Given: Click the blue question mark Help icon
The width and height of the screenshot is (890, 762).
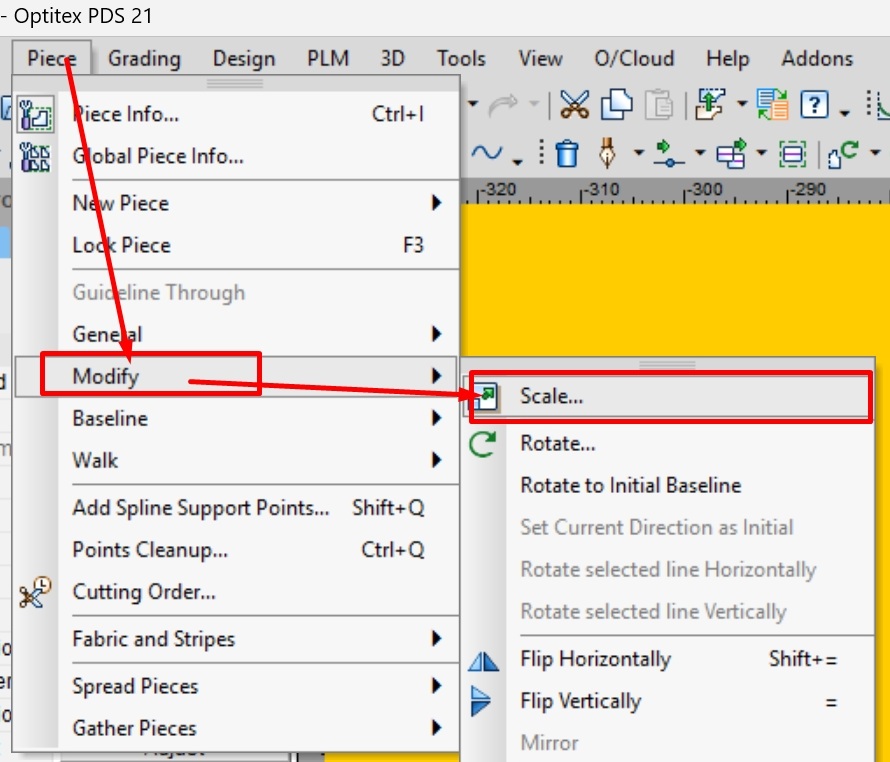Looking at the screenshot, I should point(816,104).
